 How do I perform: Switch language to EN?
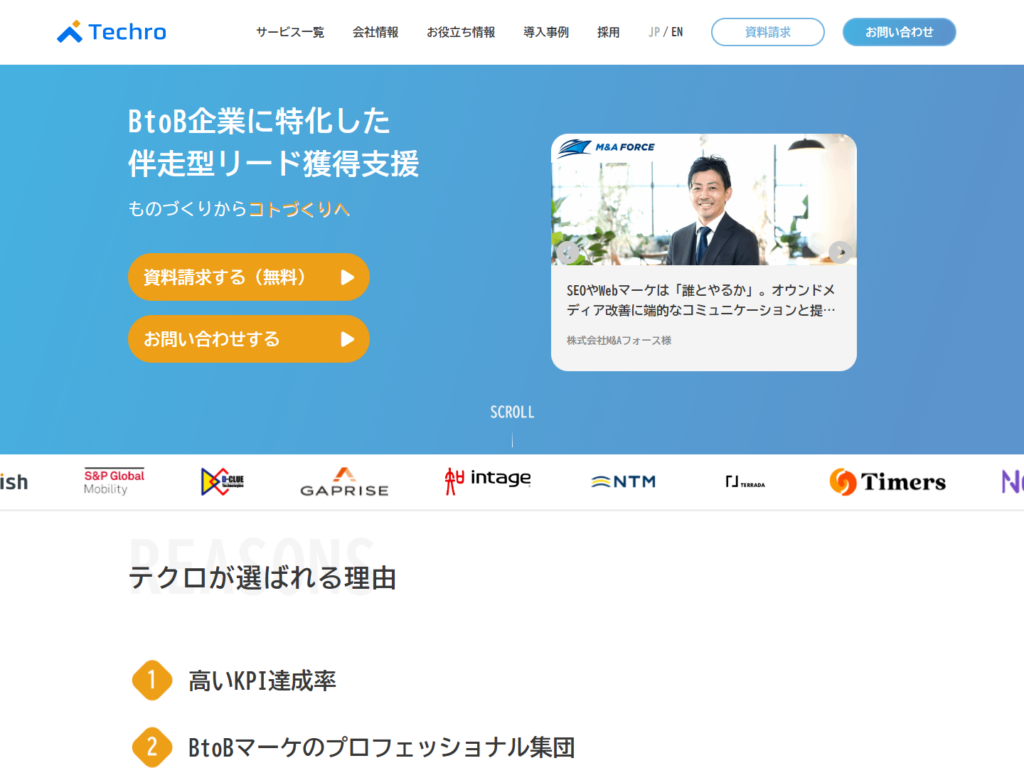tap(677, 32)
